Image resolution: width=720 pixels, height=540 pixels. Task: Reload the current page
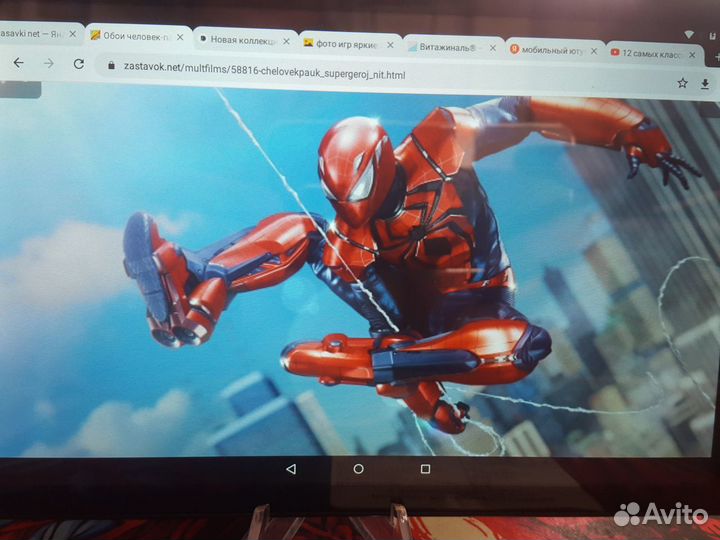(79, 64)
